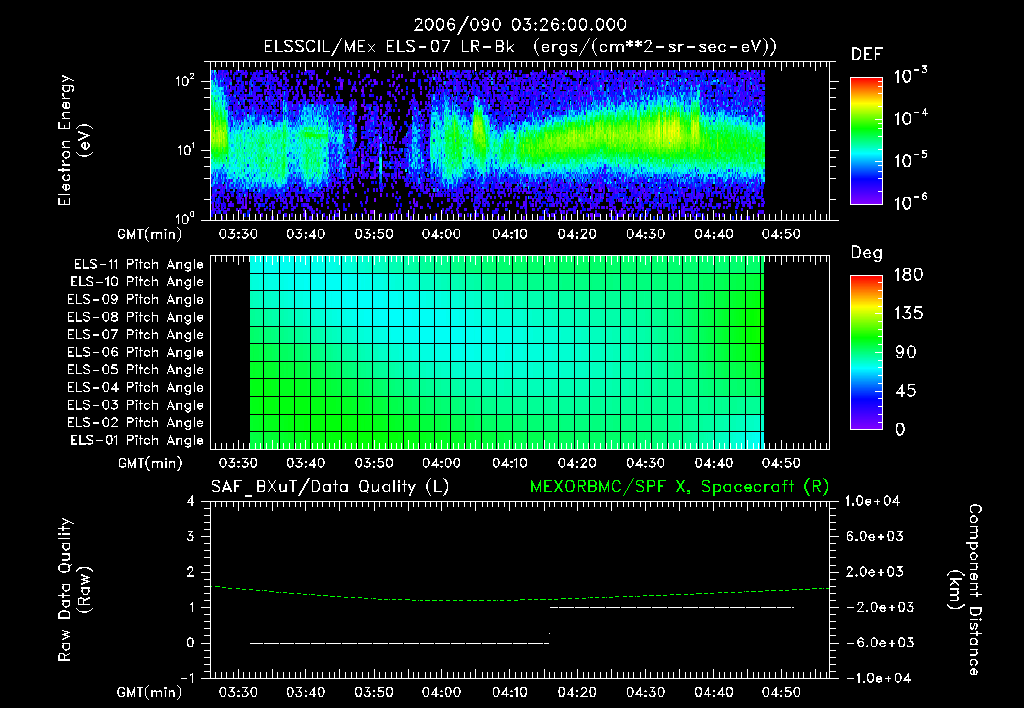Click the Raw Data Quality (Raw) axis label

pyautogui.click(x=74, y=590)
